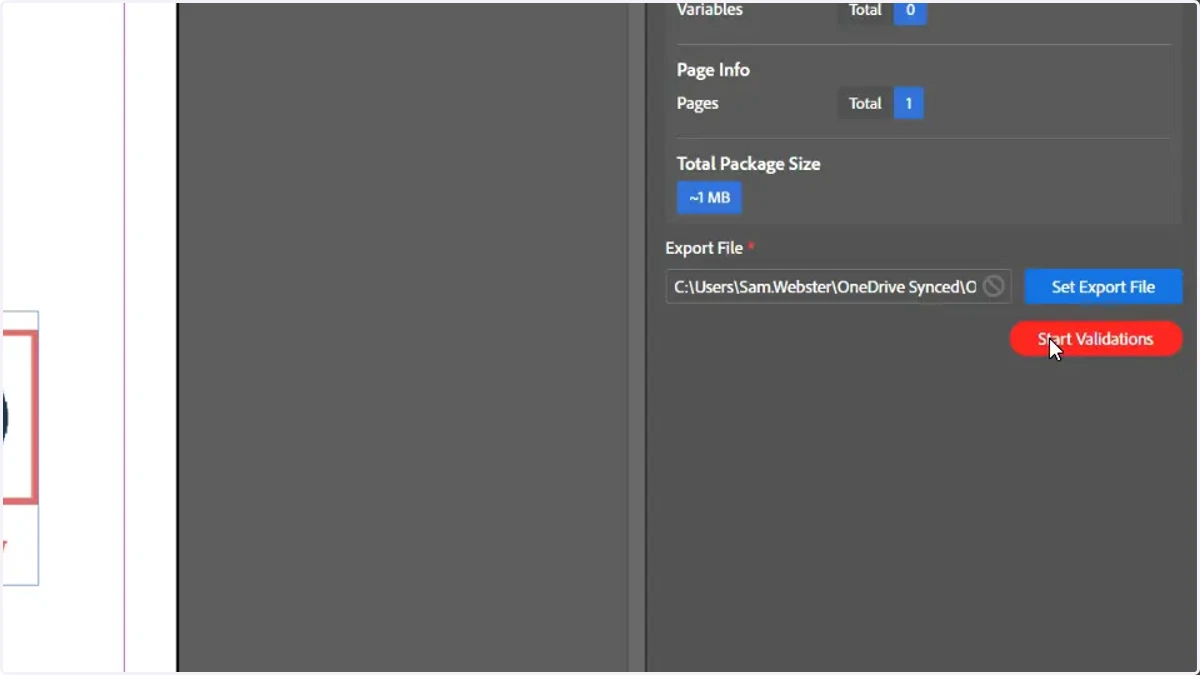Click the clear icon in export path field

993,287
